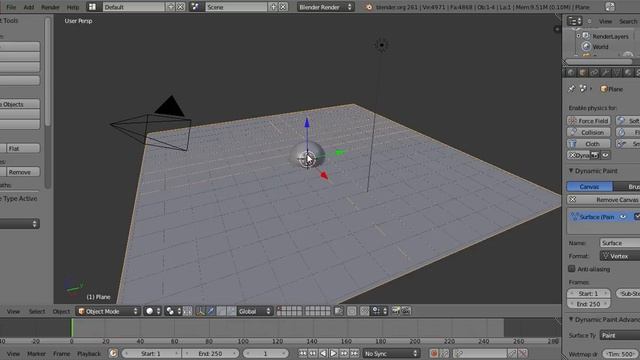Image resolution: width=640 pixels, height=360 pixels.
Task: Open viewport shading mode selector
Action: [x=153, y=311]
